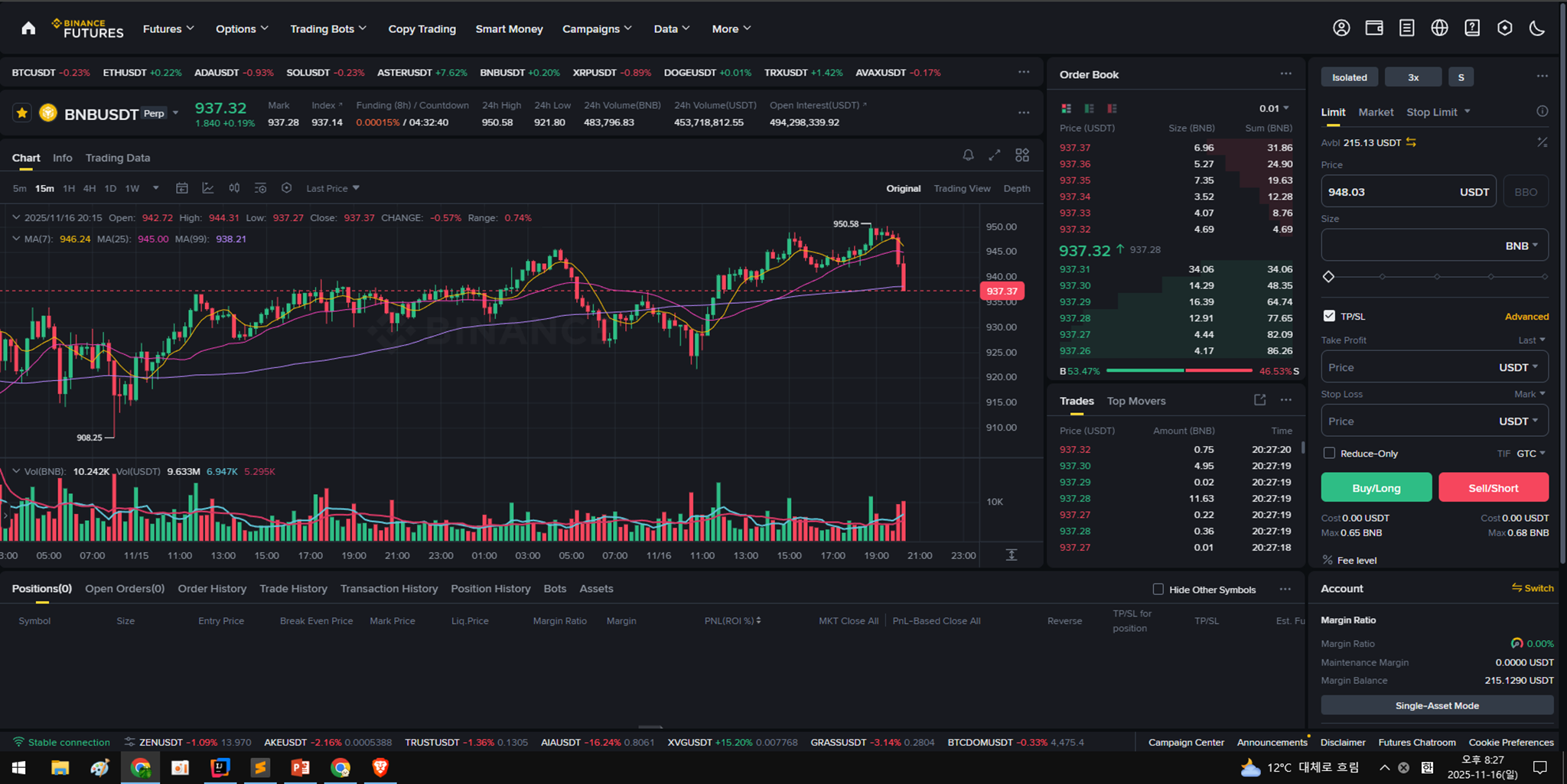Screen dimensions: 1567x784
Task: Open the Stop Limit type dropdown
Action: pos(1438,112)
